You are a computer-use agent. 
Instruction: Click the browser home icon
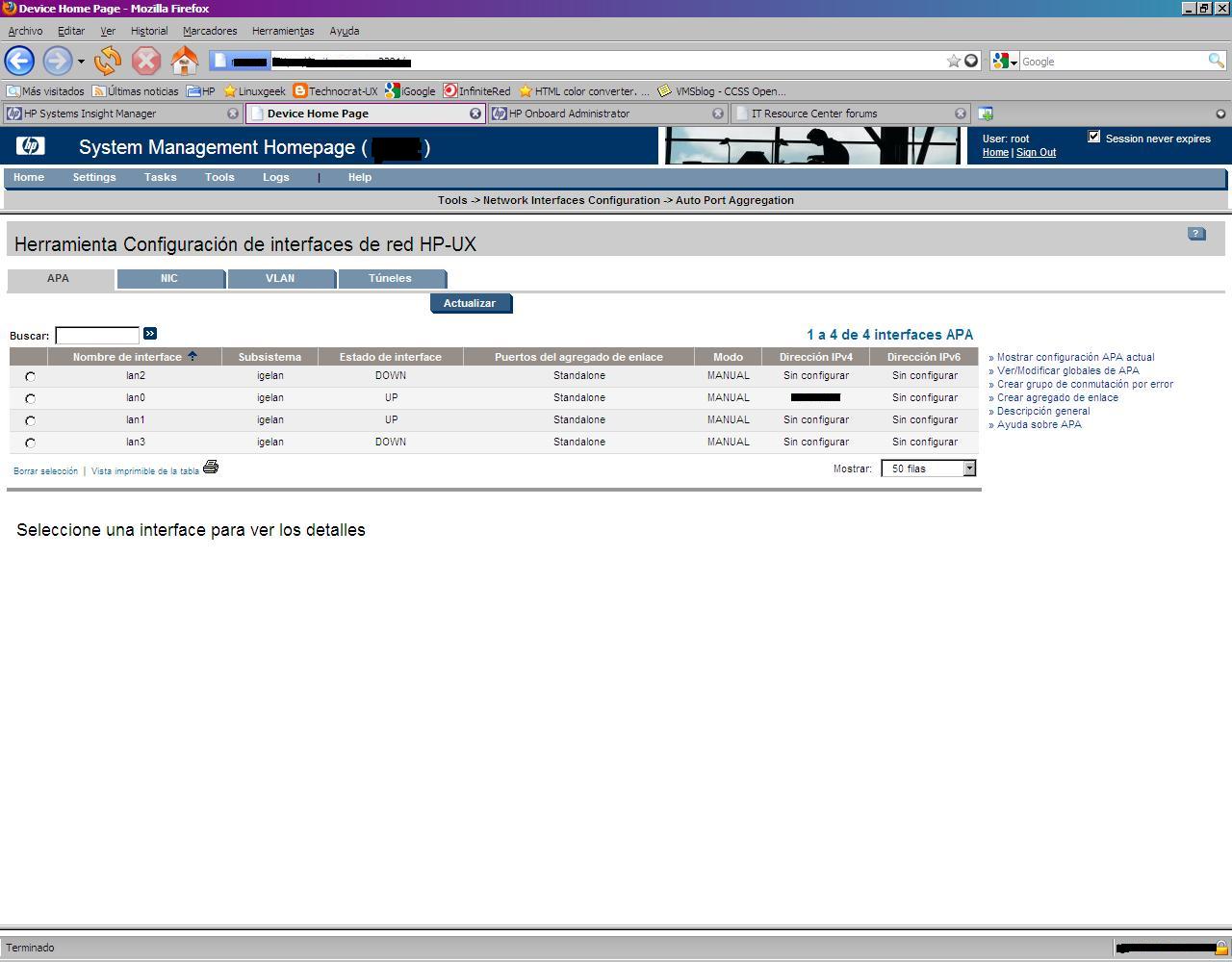coord(184,62)
